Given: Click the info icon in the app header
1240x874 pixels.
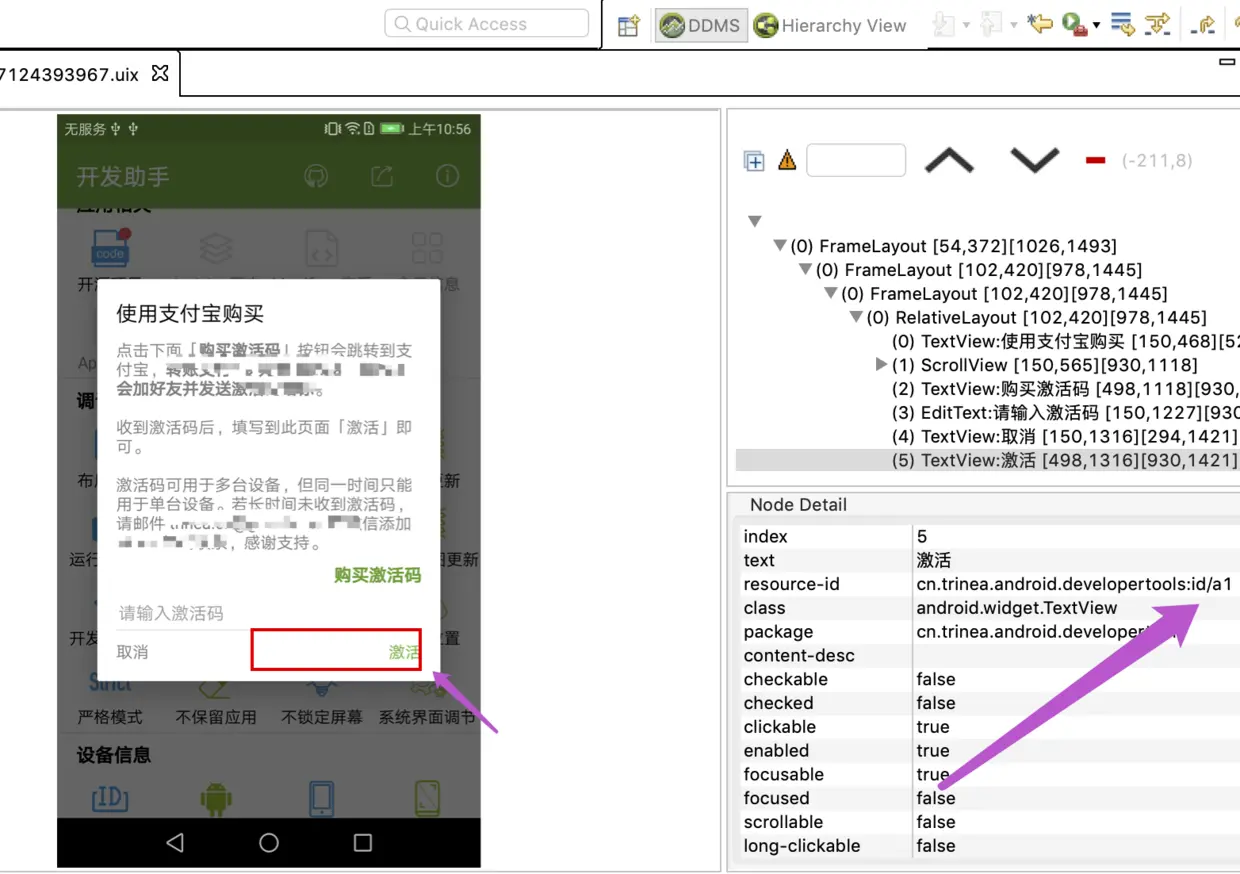Looking at the screenshot, I should coord(447,176).
